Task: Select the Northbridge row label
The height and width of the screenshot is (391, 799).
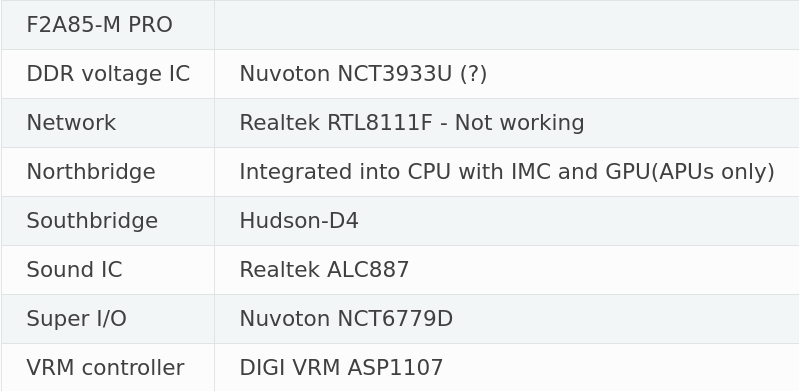Action: point(91,172)
